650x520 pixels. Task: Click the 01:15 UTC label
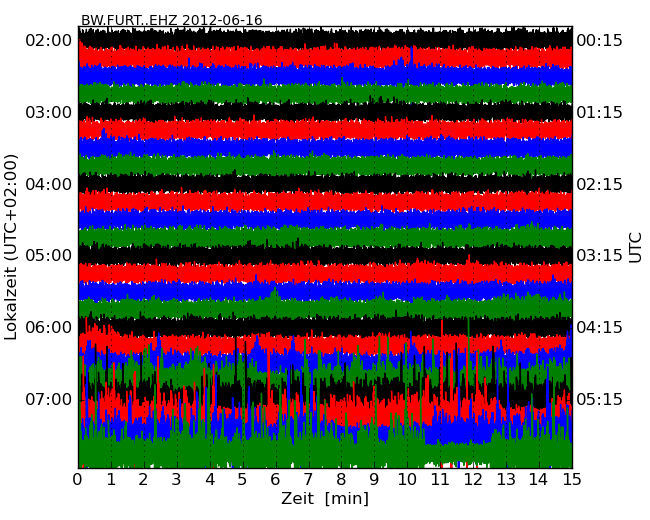[599, 112]
